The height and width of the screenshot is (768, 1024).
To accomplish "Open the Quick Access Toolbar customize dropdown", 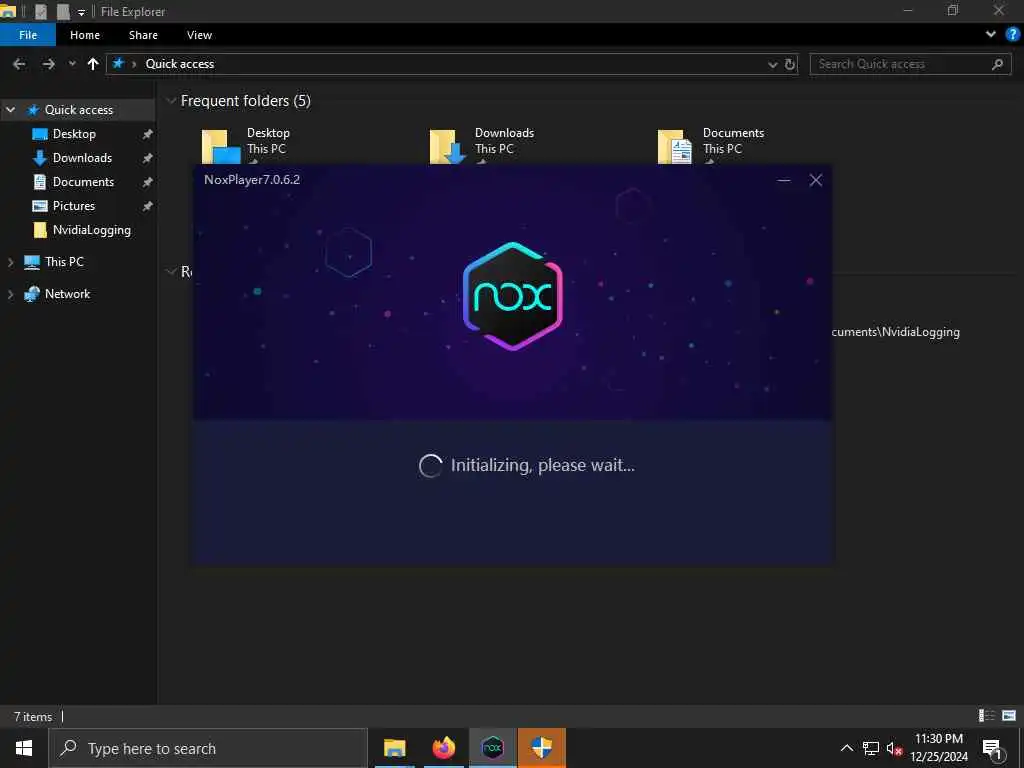I will click(x=81, y=12).
